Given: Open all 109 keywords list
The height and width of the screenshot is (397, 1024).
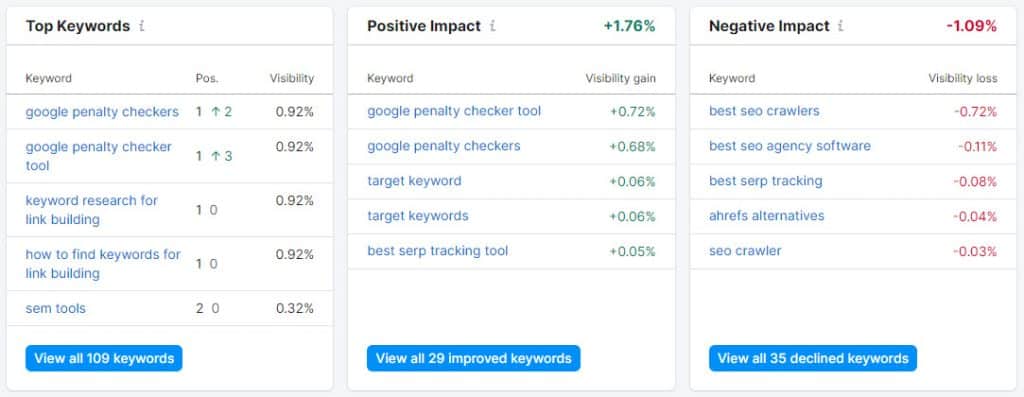Looking at the screenshot, I should coord(104,358).
